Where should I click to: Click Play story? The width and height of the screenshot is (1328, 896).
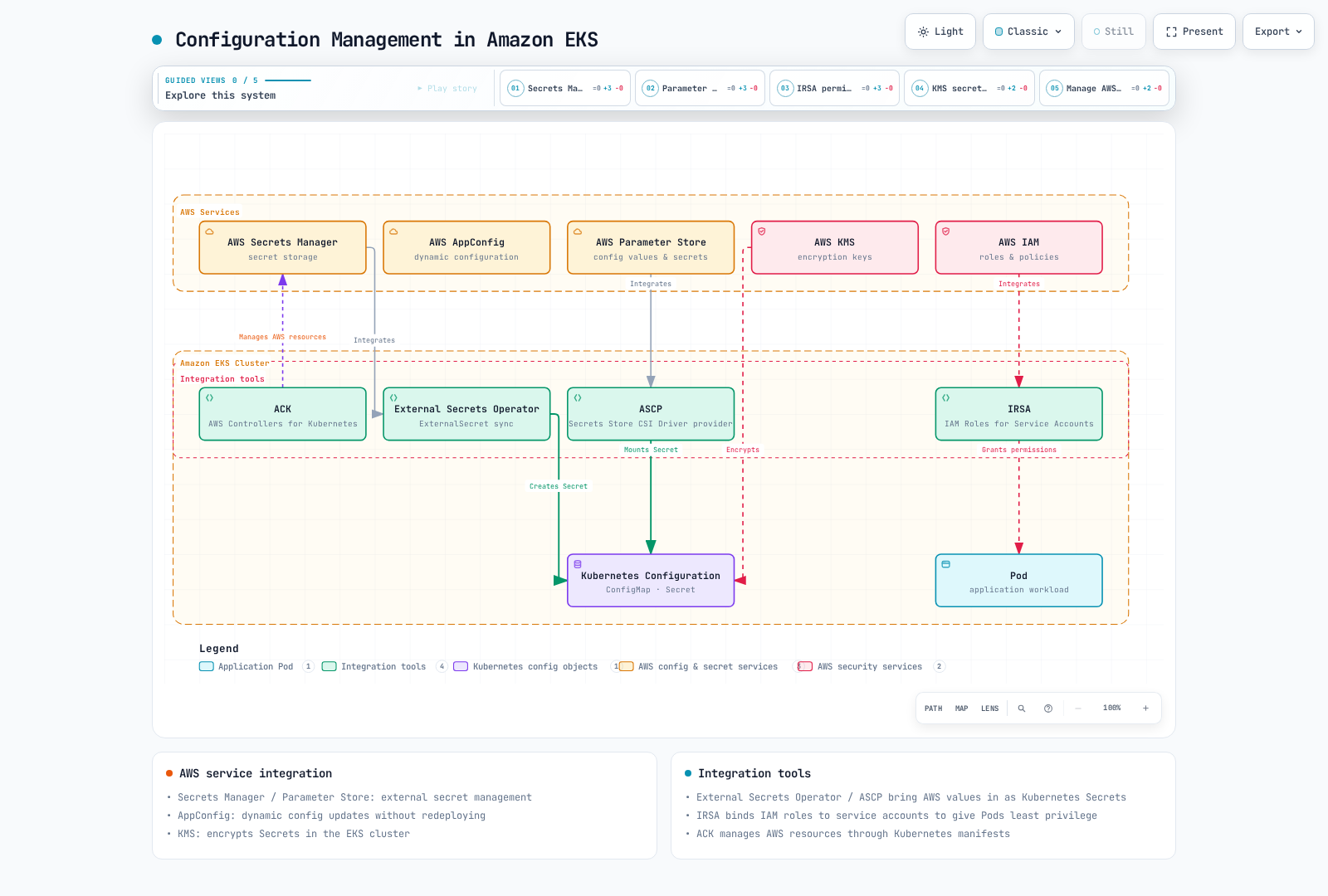(447, 88)
